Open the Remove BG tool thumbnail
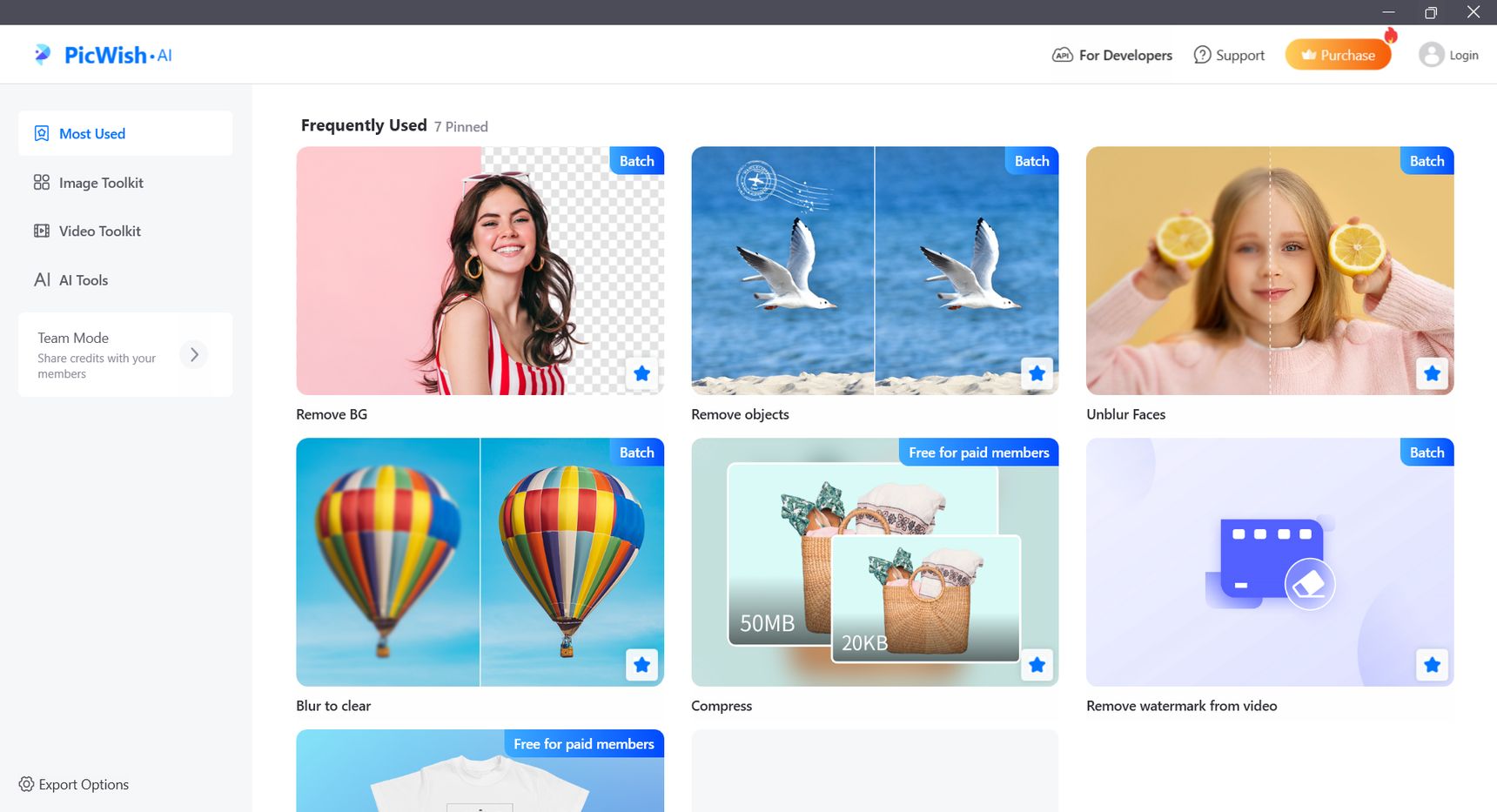This screenshot has width=1497, height=812. click(480, 271)
